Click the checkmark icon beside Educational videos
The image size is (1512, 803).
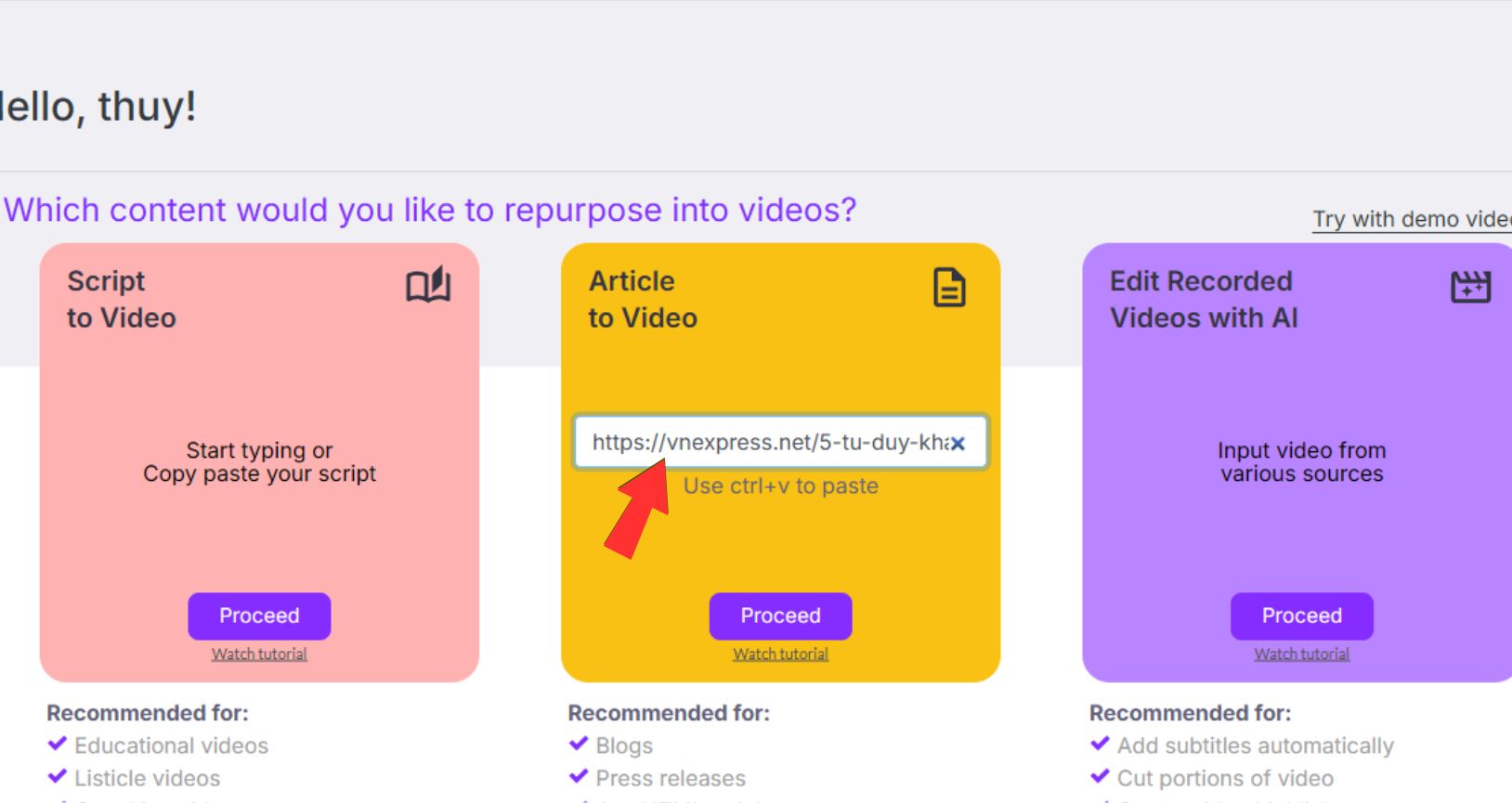click(x=58, y=744)
